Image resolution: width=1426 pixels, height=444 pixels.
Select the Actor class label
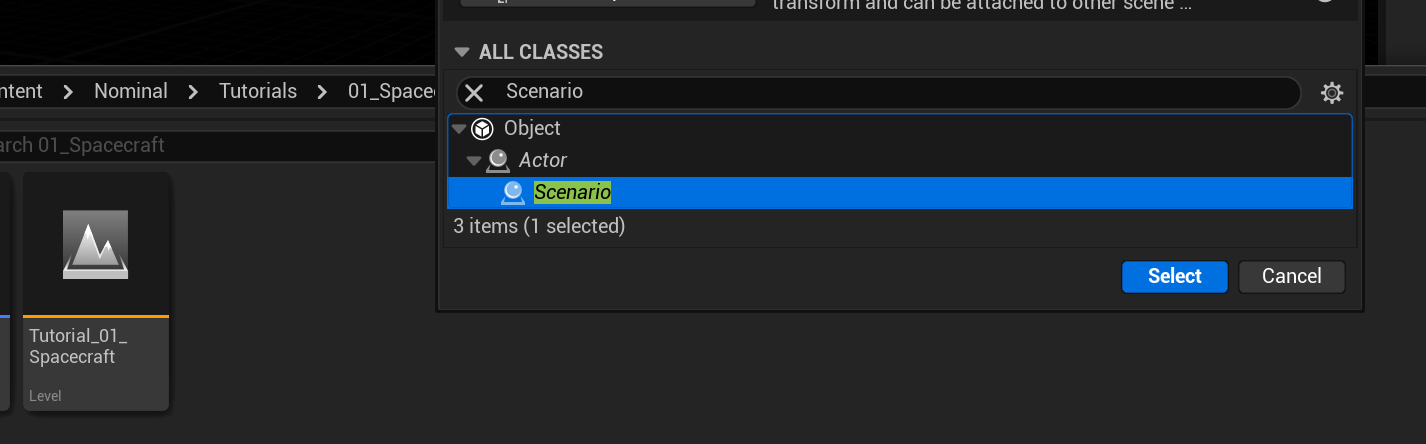(x=543, y=160)
